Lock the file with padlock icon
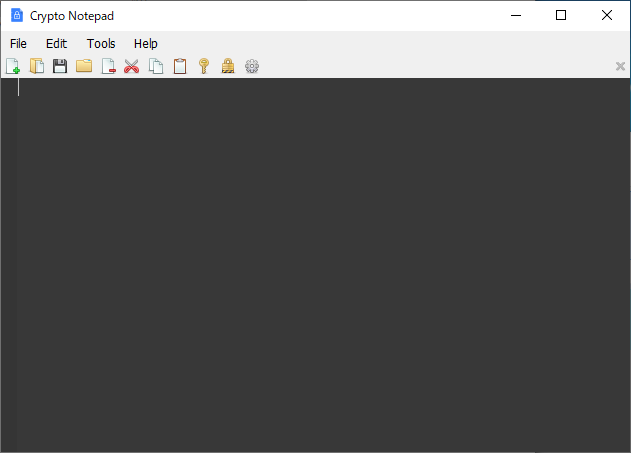The image size is (631, 453). pyautogui.click(x=228, y=66)
